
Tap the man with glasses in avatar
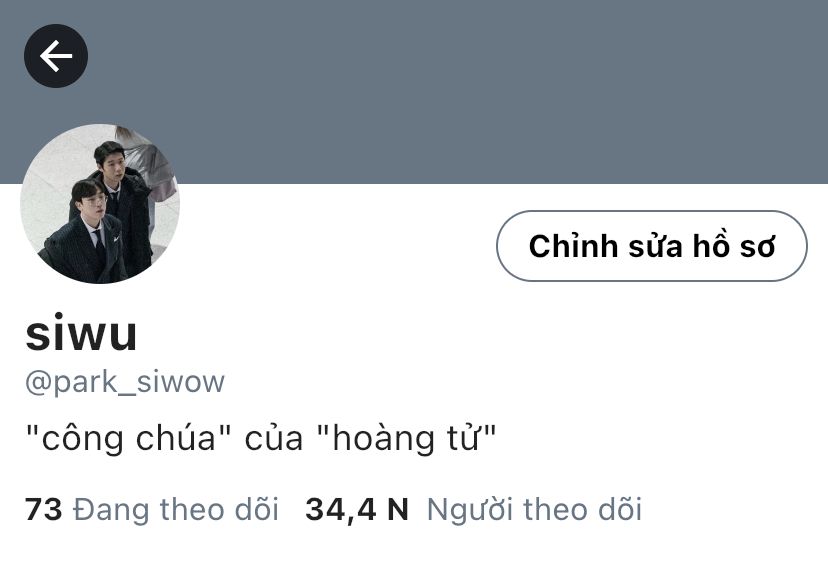coord(87,232)
